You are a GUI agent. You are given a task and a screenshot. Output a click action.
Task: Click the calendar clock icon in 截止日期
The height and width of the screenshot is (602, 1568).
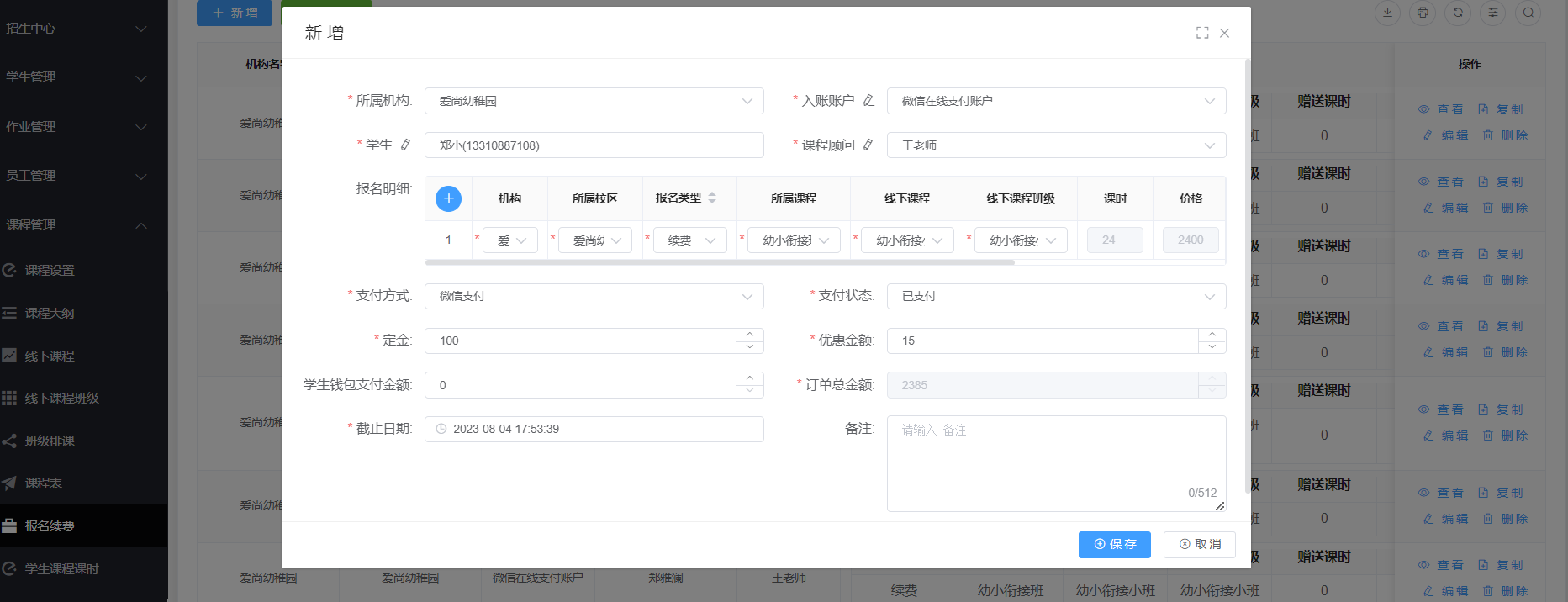[x=441, y=429]
